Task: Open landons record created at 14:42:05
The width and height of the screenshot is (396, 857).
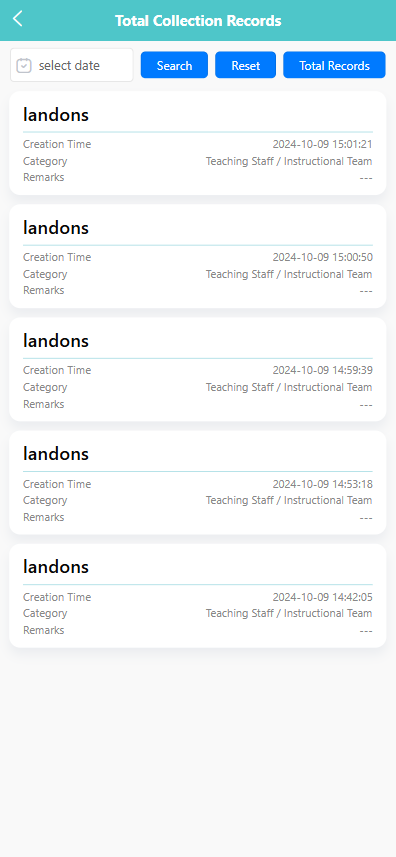Action: [x=198, y=596]
